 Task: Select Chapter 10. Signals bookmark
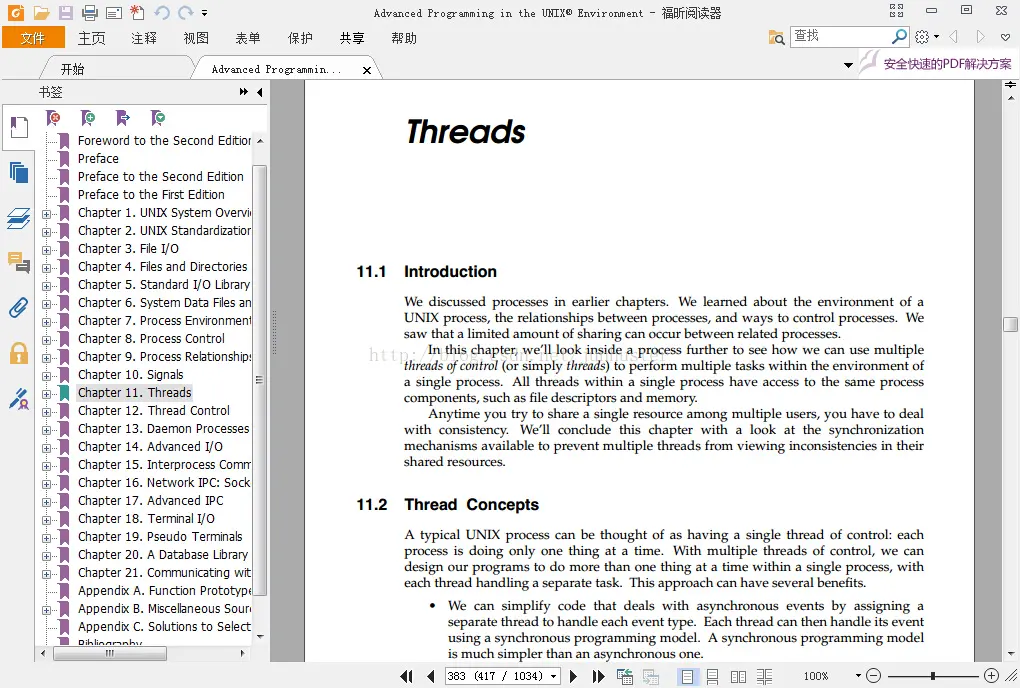(x=131, y=375)
